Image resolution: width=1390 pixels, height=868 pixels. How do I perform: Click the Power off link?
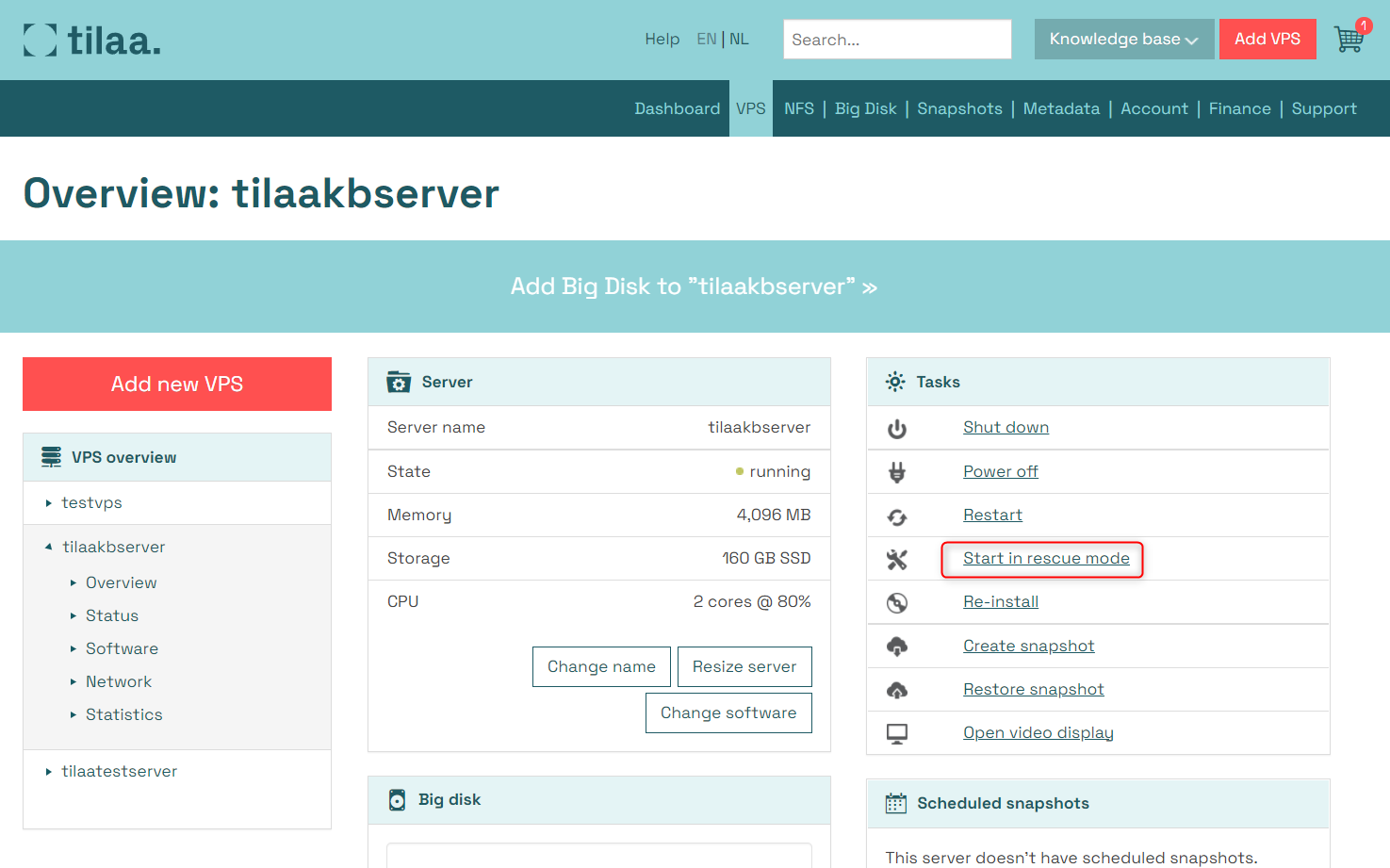pos(1001,471)
